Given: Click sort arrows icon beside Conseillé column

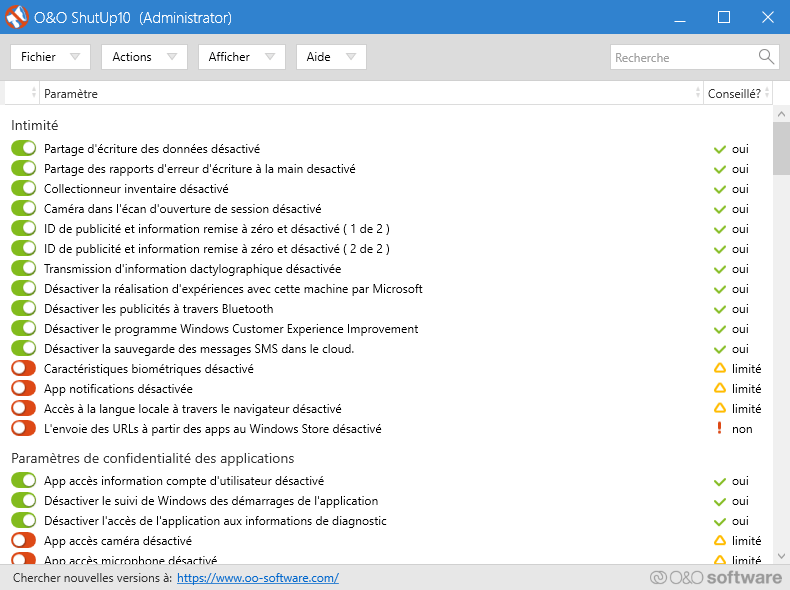Looking at the screenshot, I should (767, 93).
